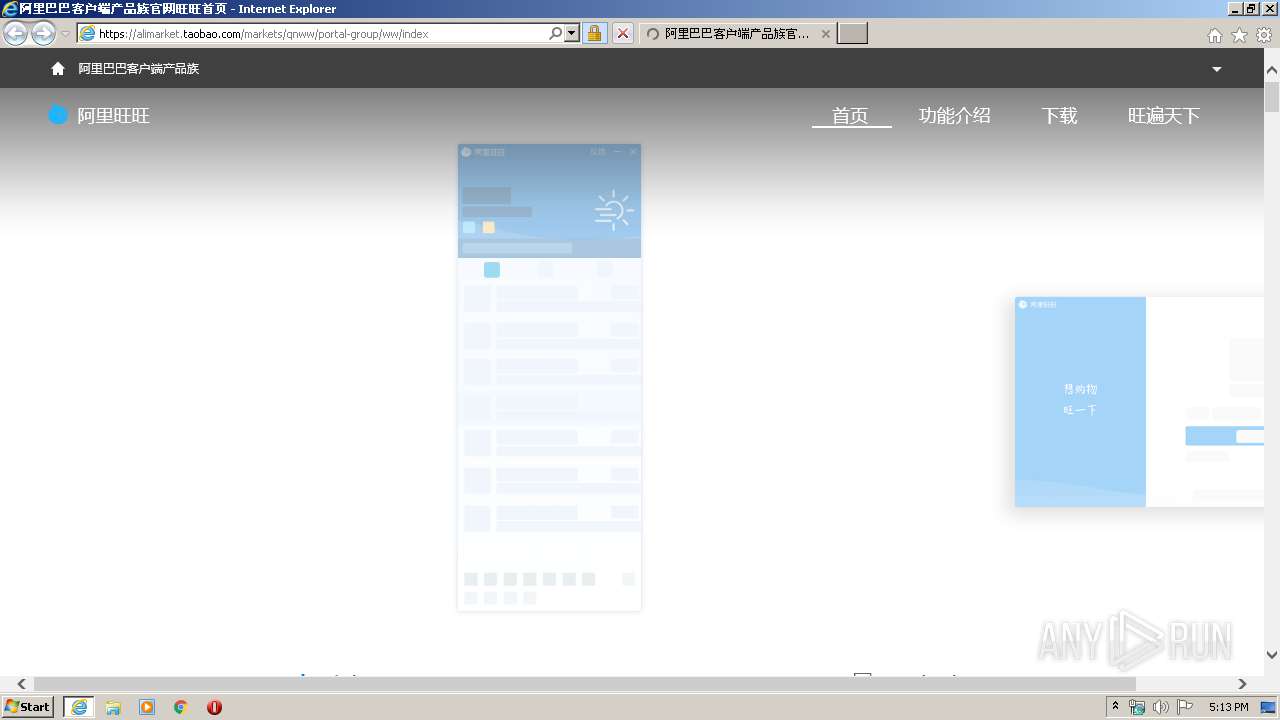Click the login window preview image
The height and width of the screenshot is (720, 1280).
pos(1139,401)
